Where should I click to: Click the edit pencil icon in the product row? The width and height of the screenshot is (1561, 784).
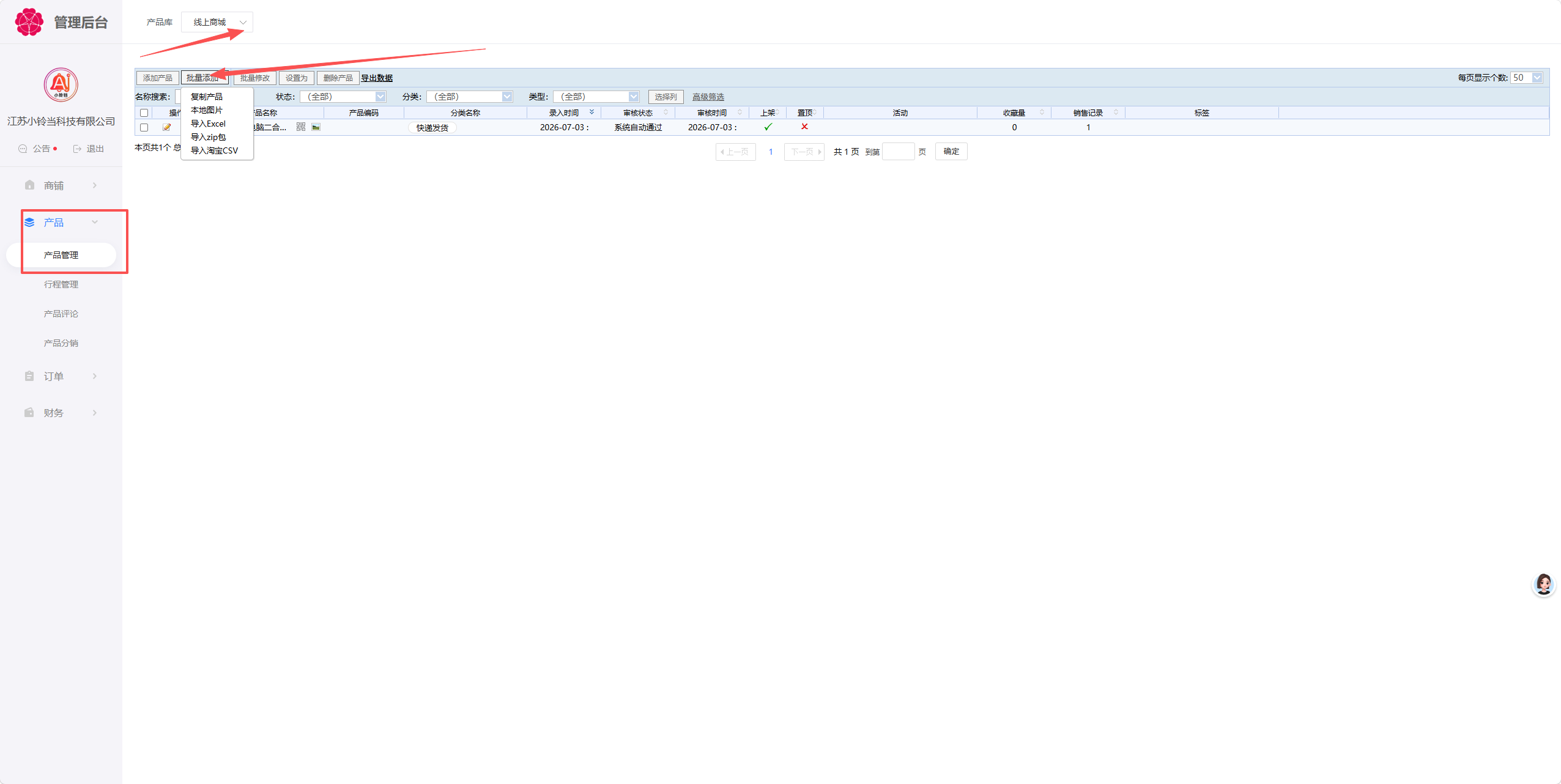click(x=166, y=127)
